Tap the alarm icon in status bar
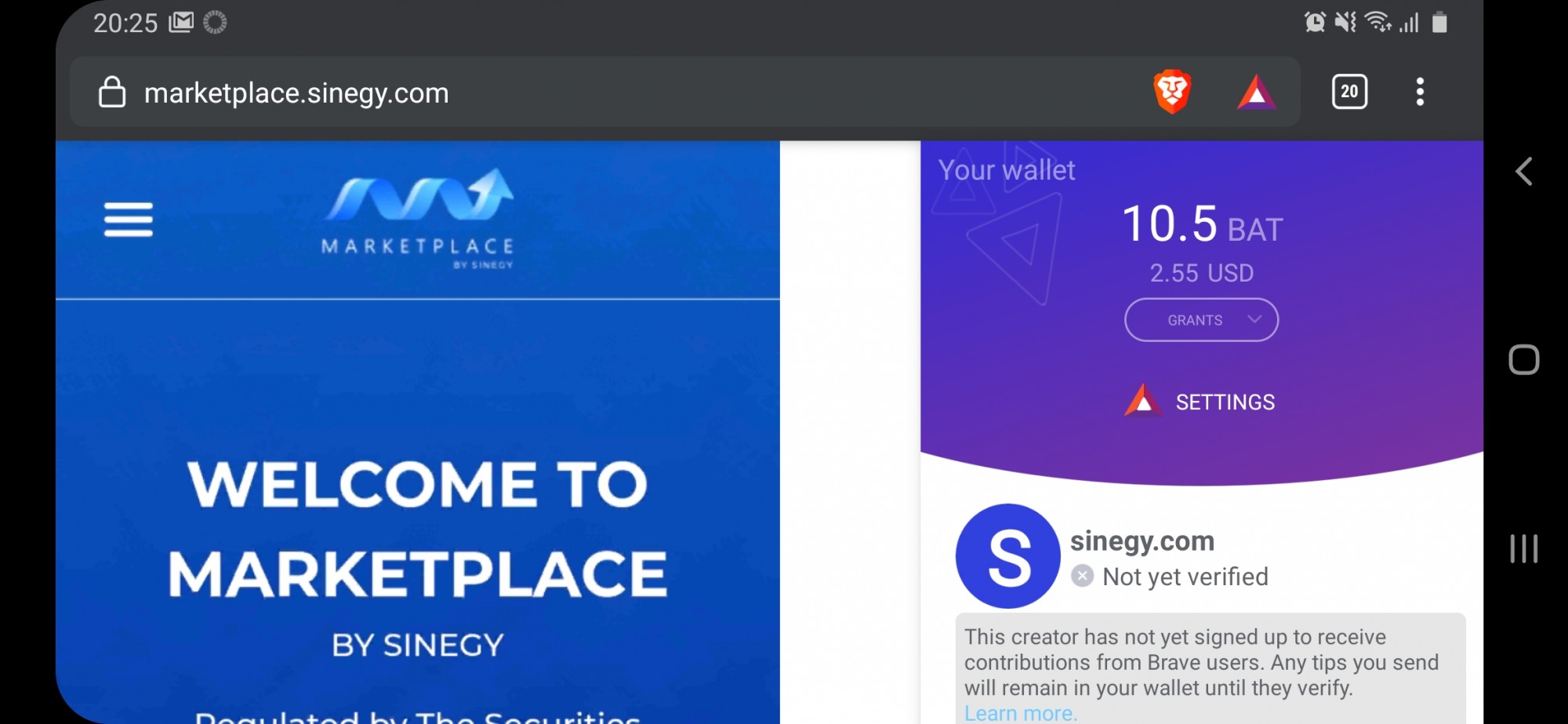The height and width of the screenshot is (724, 1568). (1315, 22)
